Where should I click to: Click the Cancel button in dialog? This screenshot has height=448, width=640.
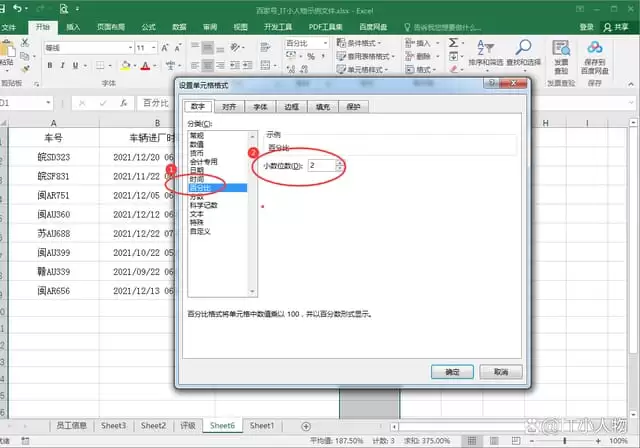tap(501, 372)
